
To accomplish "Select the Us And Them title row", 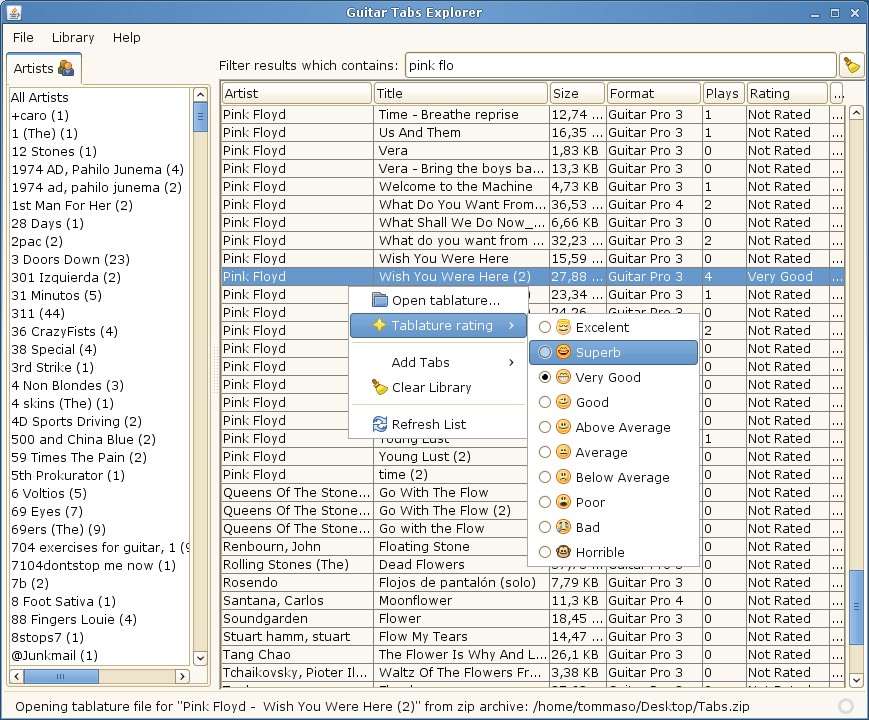I will 532,132.
